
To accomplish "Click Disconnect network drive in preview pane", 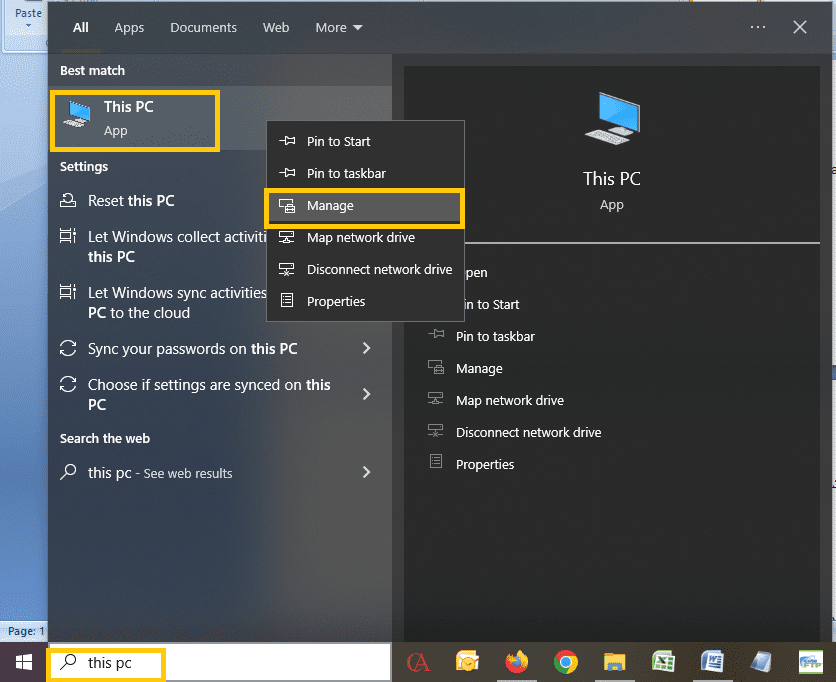I will tap(528, 432).
